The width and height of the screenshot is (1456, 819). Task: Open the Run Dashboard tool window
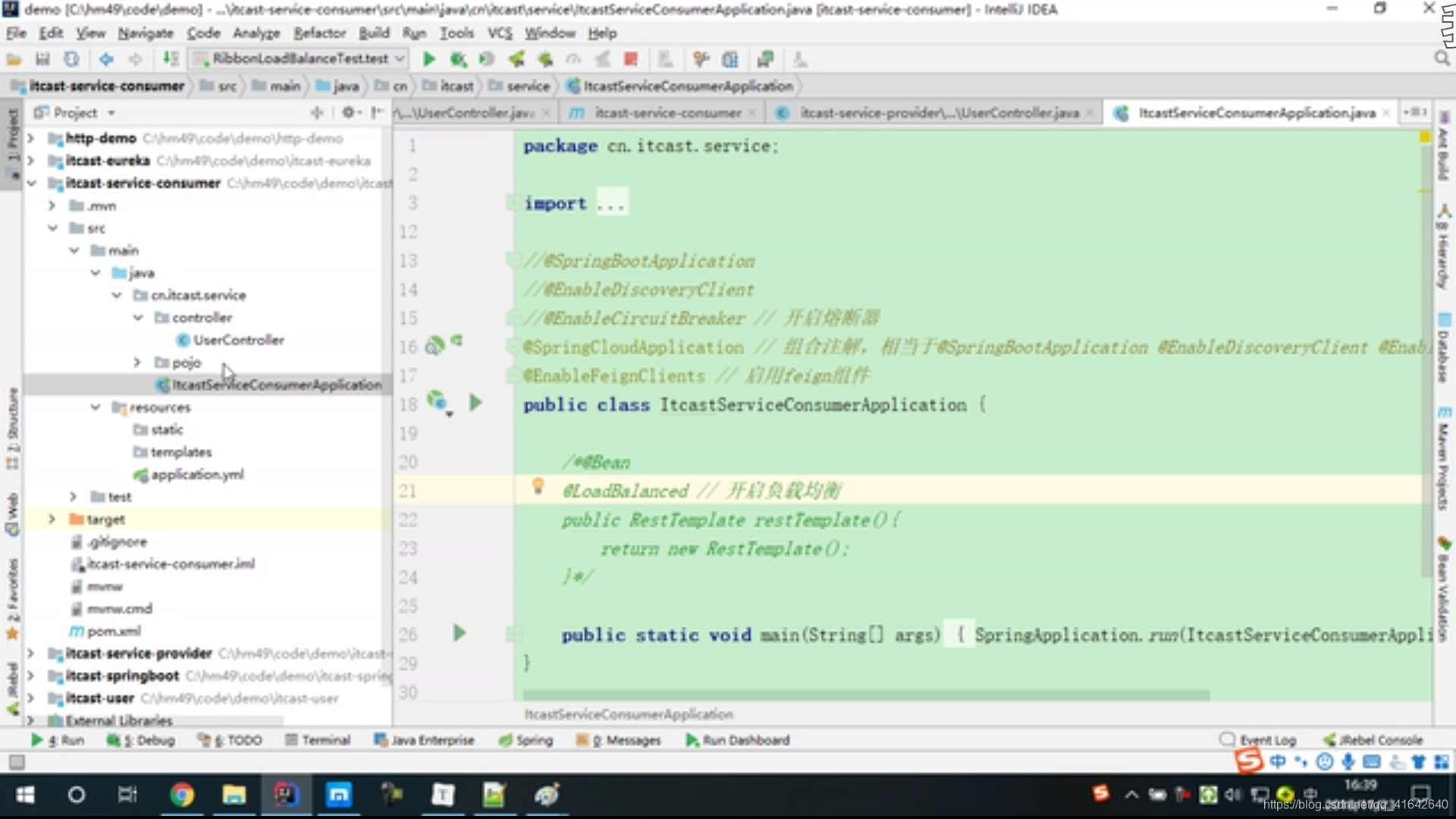[738, 740]
